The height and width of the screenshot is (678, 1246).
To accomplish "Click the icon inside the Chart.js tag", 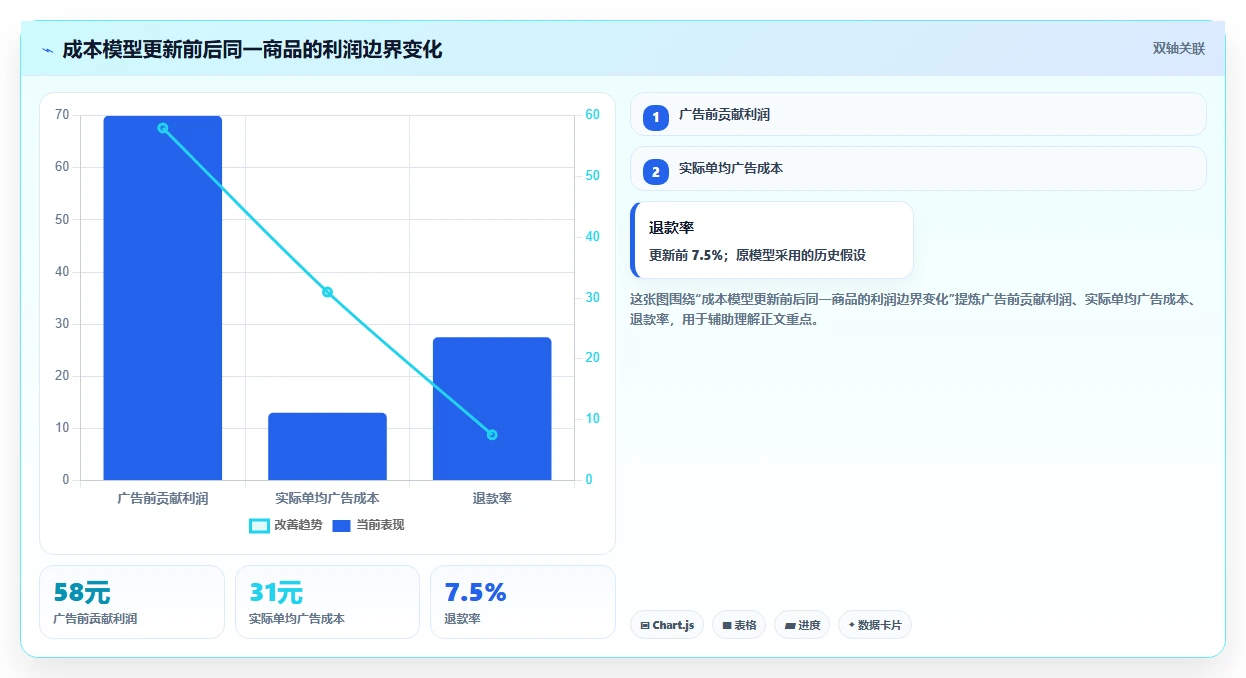I will (x=645, y=626).
